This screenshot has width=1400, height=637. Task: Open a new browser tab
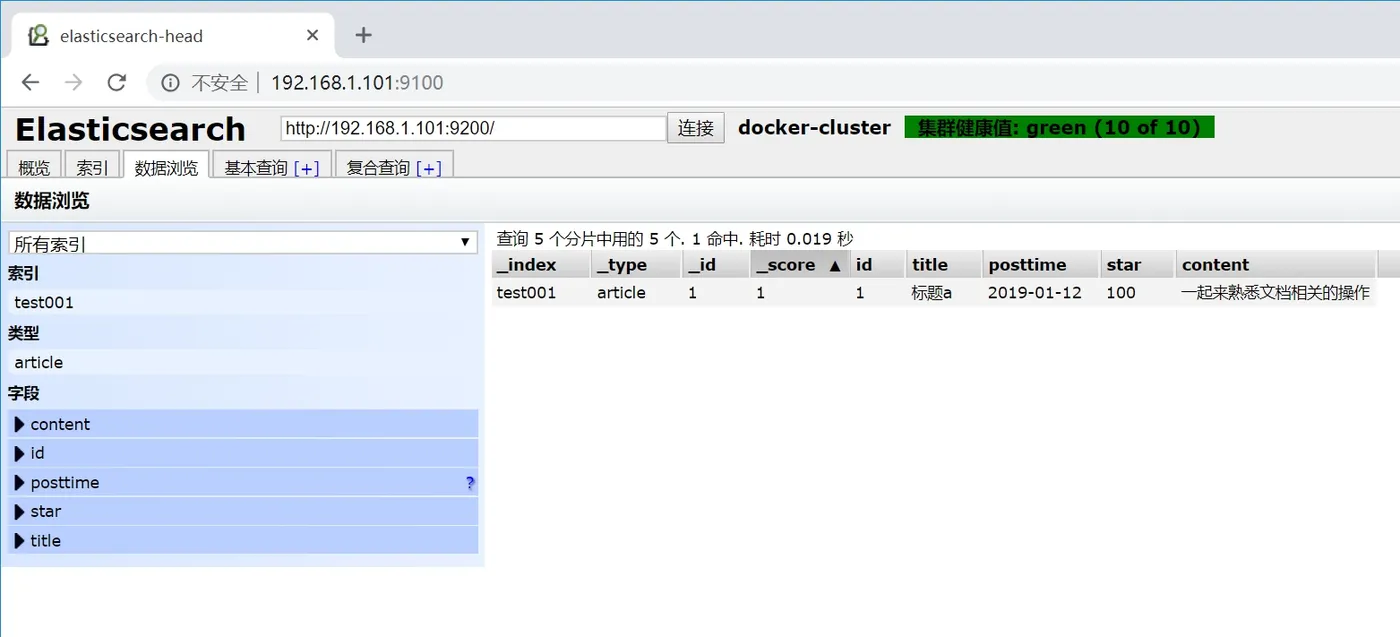coord(364,35)
